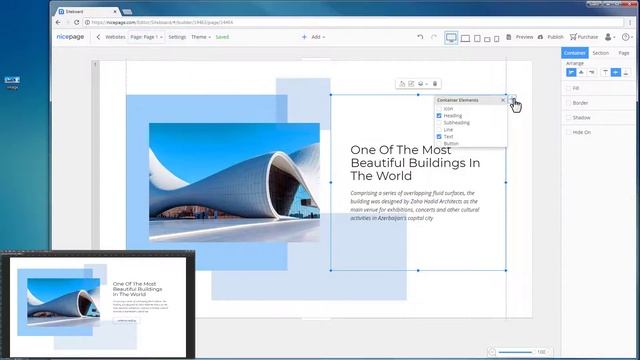Screen dimensions: 640x360
Task: Open the user account dropdown
Action: (x=610, y=37)
